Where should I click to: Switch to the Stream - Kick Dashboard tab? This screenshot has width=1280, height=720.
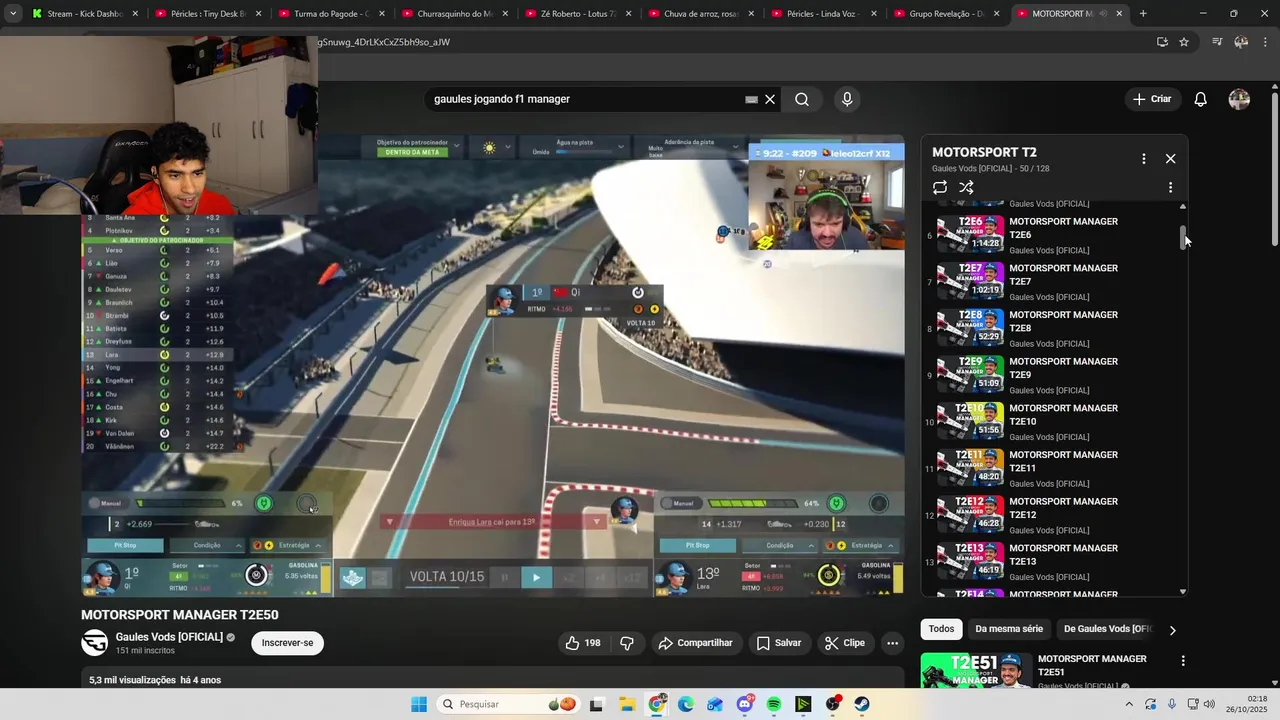pos(86,14)
